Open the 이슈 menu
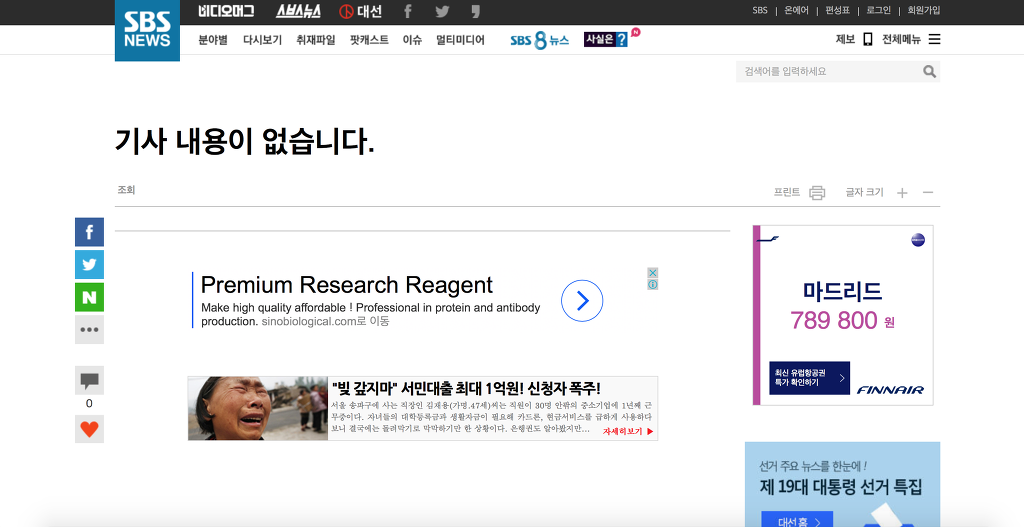This screenshot has width=1024, height=527. 412,40
